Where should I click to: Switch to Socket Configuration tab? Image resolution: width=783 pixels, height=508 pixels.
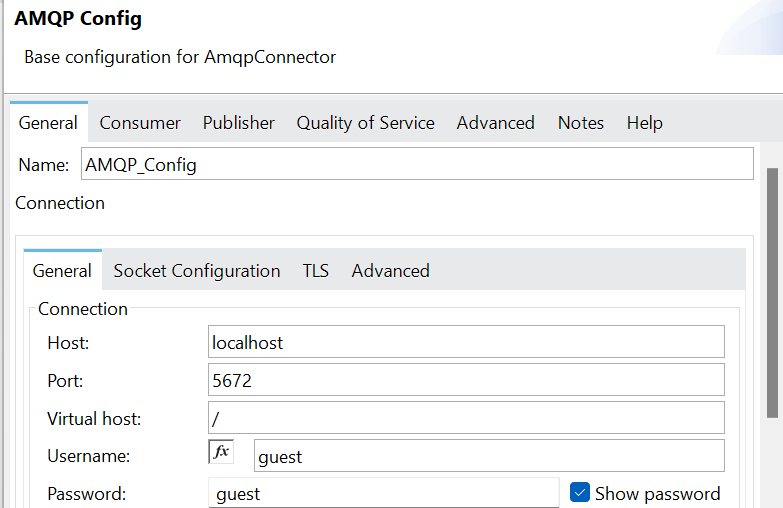pyautogui.click(x=197, y=271)
